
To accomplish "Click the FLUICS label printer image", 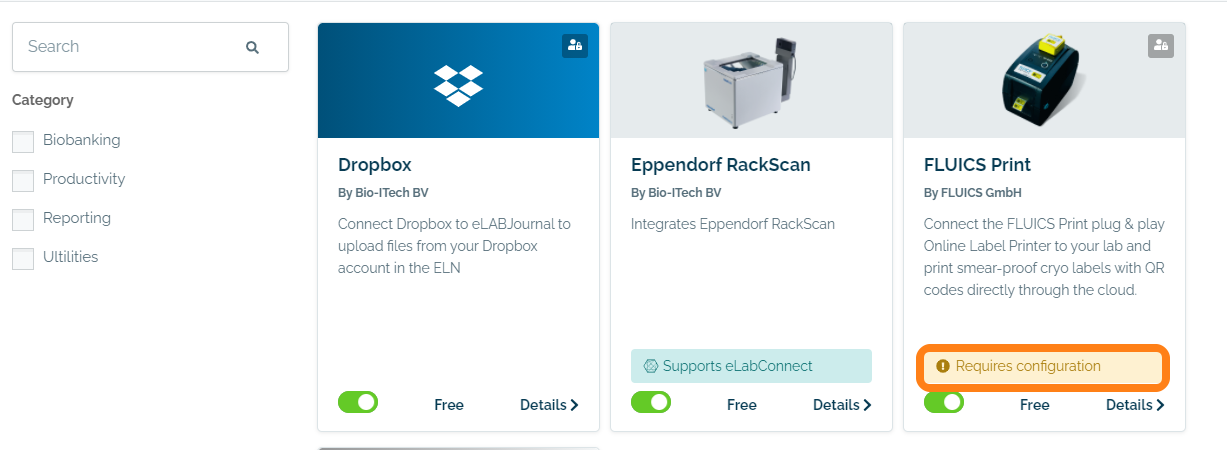I will pyautogui.click(x=1044, y=80).
